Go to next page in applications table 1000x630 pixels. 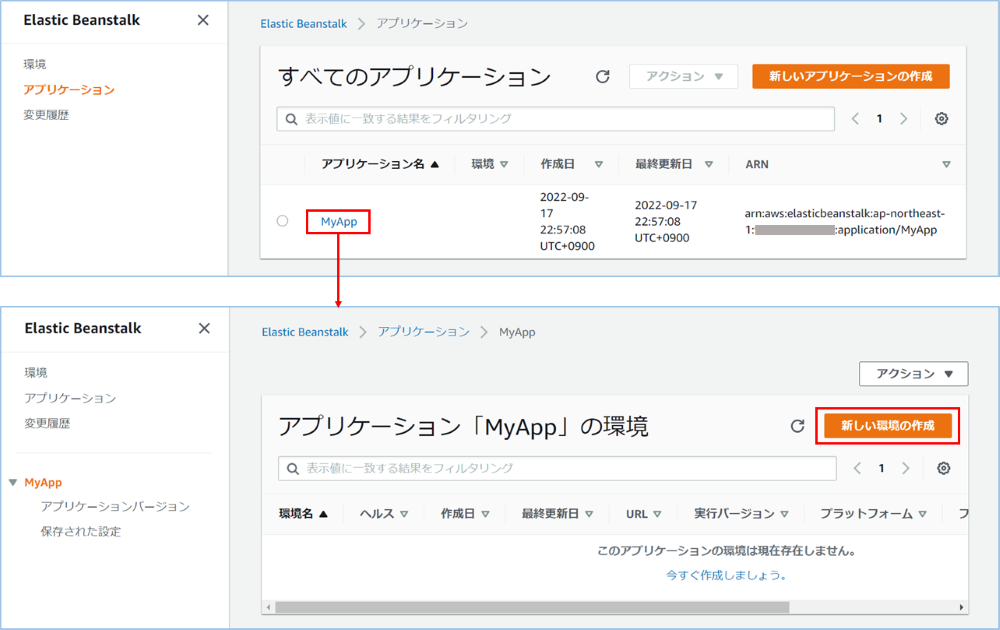(x=904, y=119)
